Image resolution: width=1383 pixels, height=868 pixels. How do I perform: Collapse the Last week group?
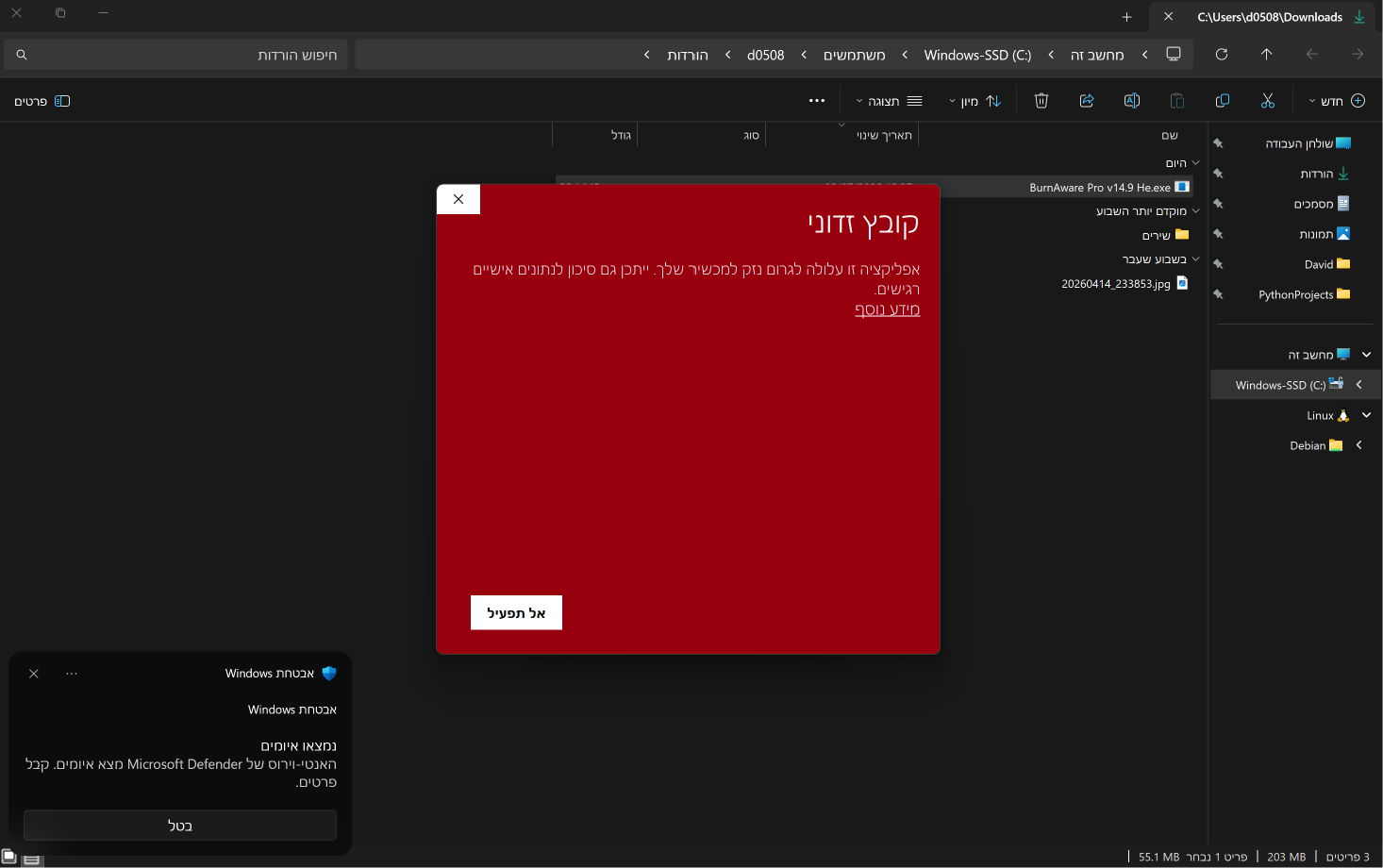1196,259
